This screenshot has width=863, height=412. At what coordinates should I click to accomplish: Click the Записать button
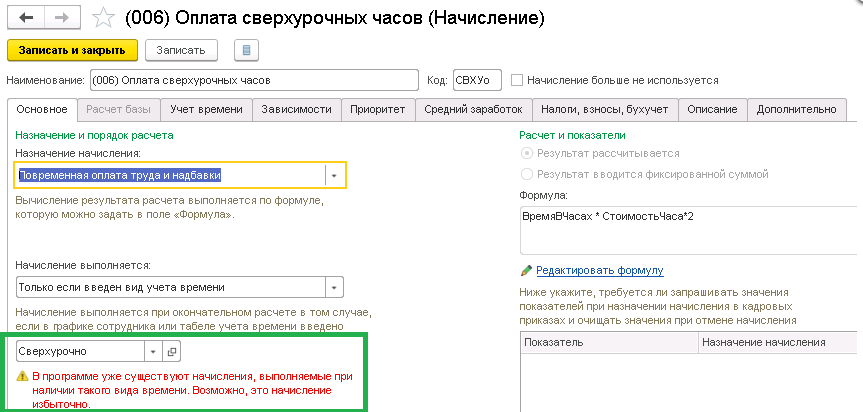click(x=181, y=50)
